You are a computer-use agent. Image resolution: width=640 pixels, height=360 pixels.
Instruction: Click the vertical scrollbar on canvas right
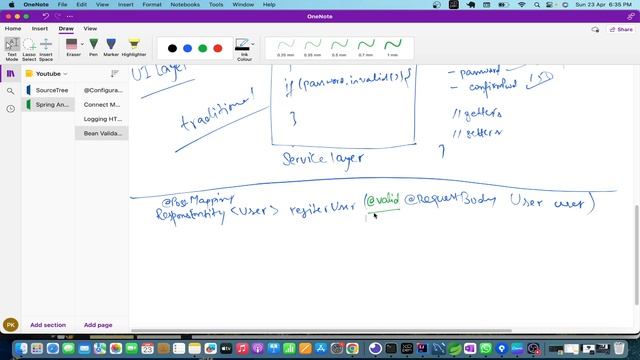click(x=636, y=255)
